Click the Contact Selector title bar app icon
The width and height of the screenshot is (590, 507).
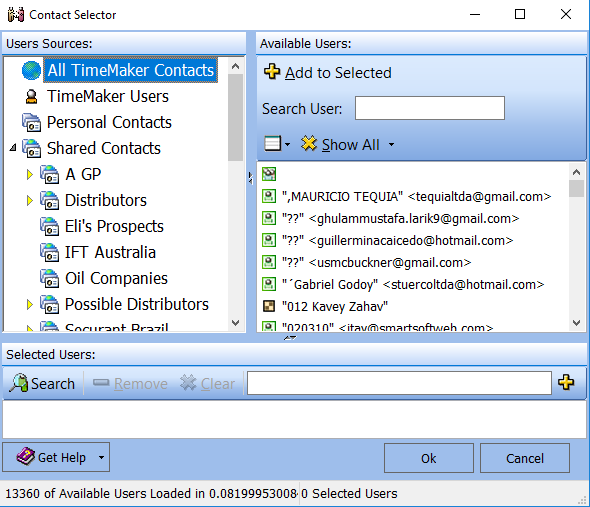point(15,15)
